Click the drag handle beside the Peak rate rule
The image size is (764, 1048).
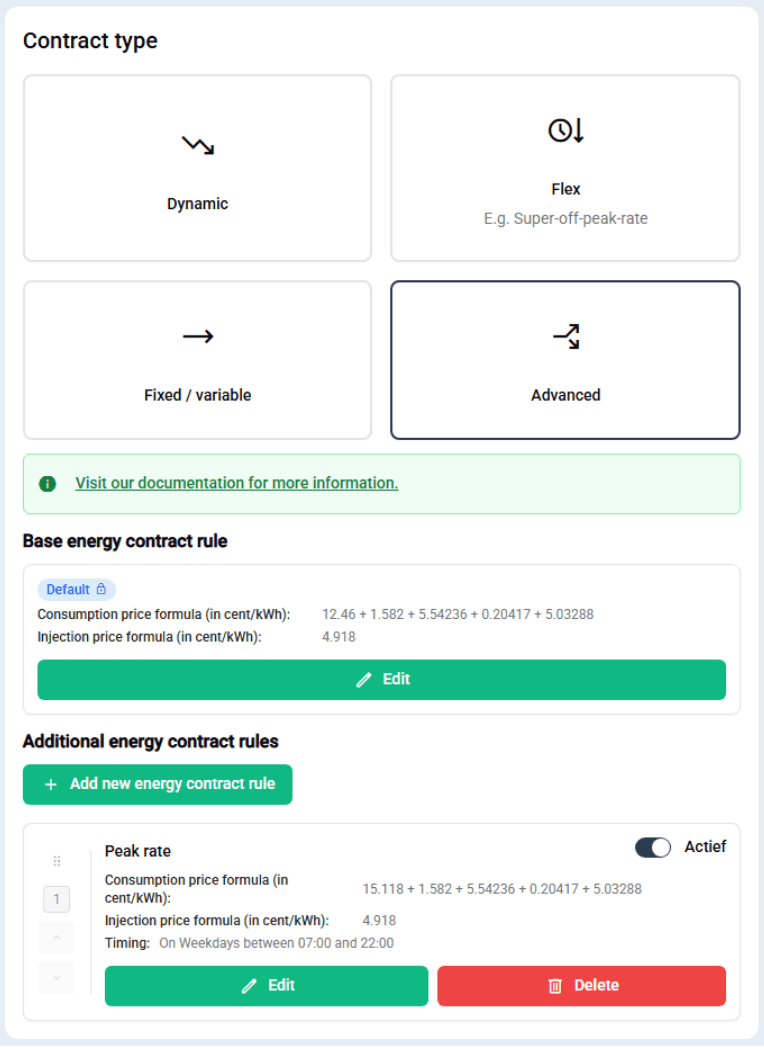point(57,860)
